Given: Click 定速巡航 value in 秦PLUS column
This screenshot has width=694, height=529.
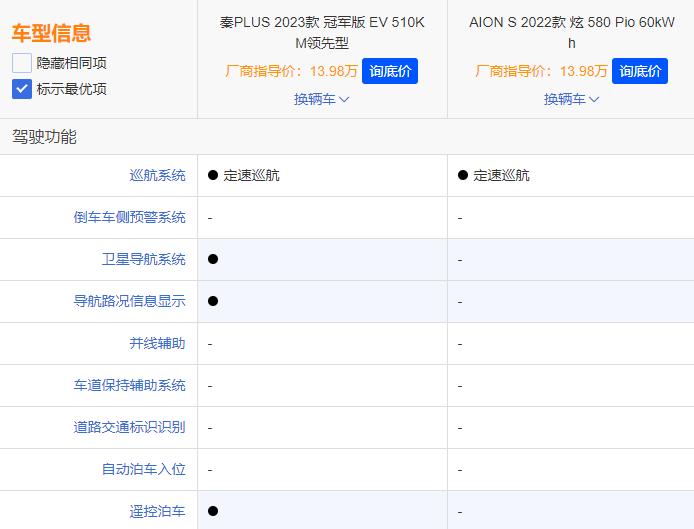Looking at the screenshot, I should point(251,175).
